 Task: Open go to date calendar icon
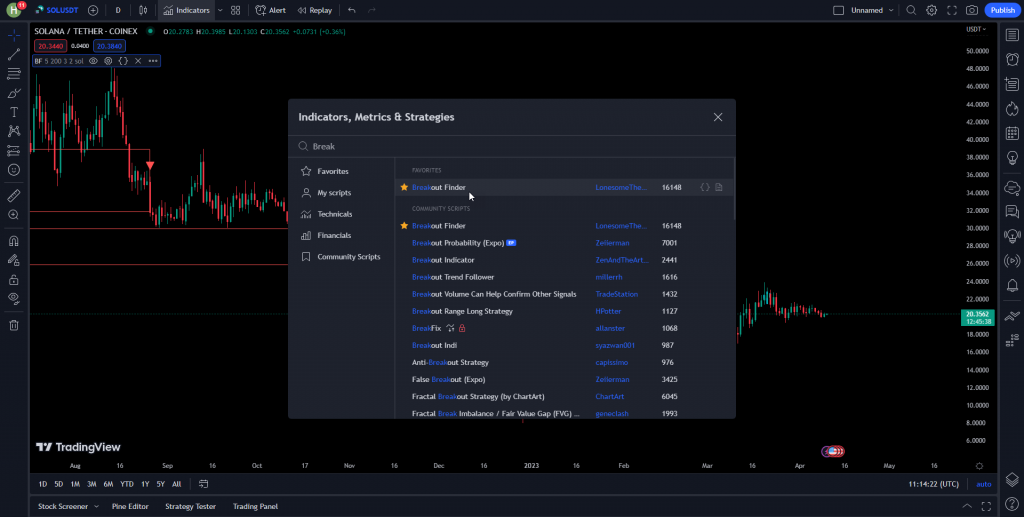(x=203, y=484)
